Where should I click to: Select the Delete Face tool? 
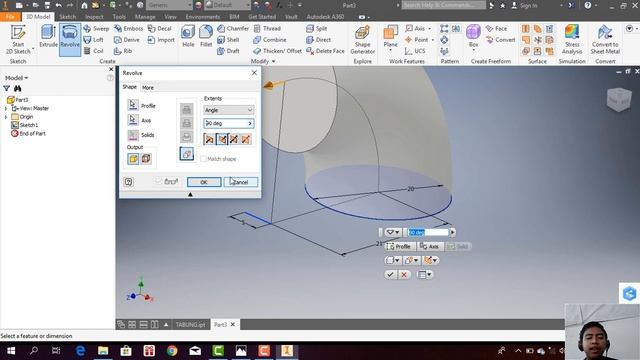tap(325, 51)
